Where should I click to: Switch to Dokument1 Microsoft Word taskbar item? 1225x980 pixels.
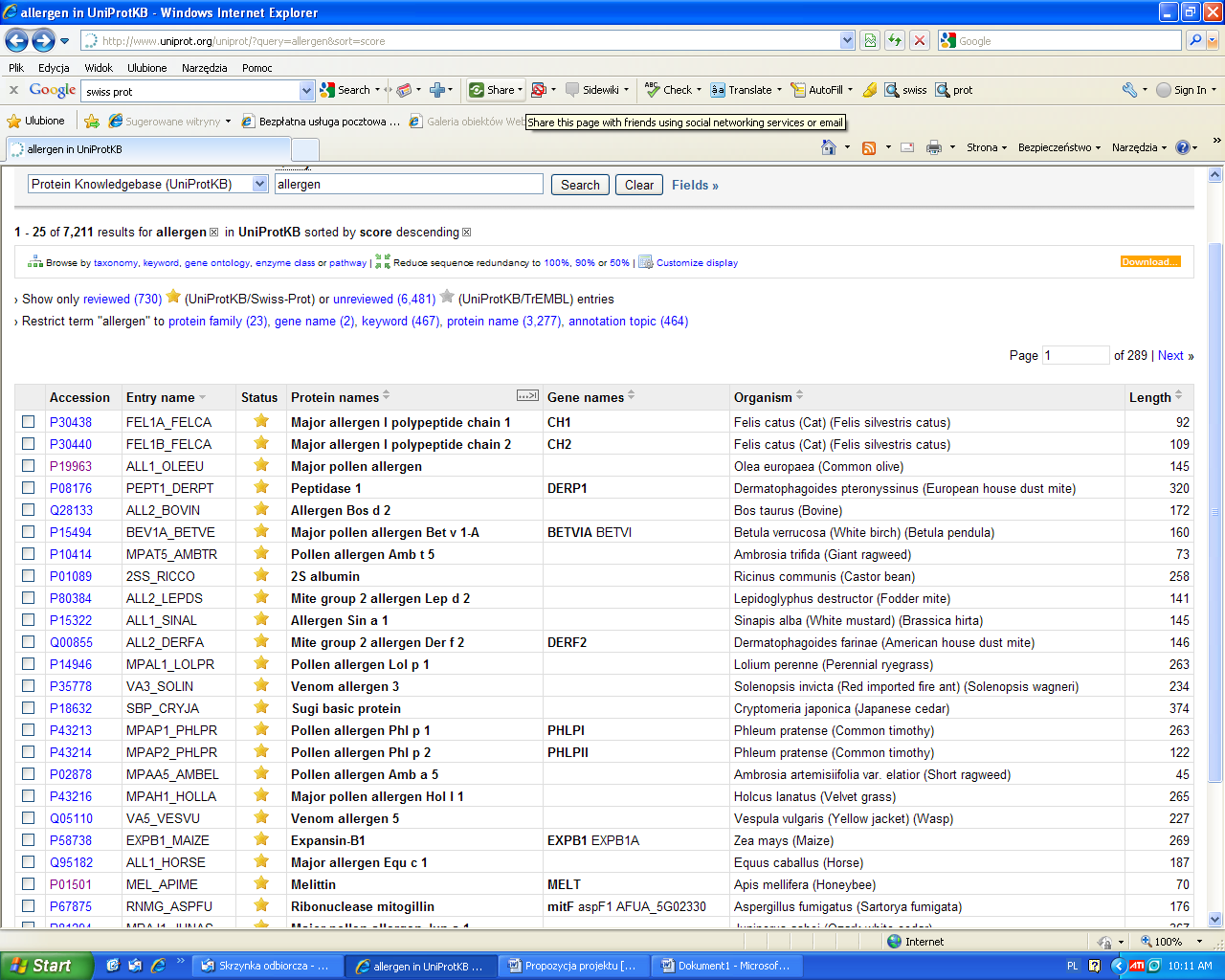tap(726, 966)
